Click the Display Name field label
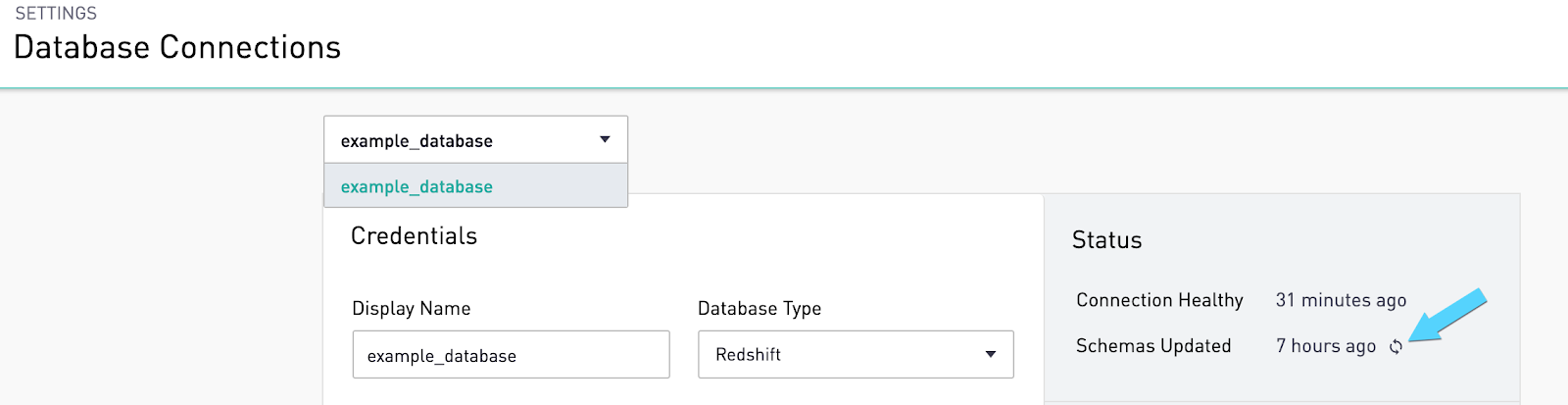Screen dimensions: 1568x405 [412, 309]
